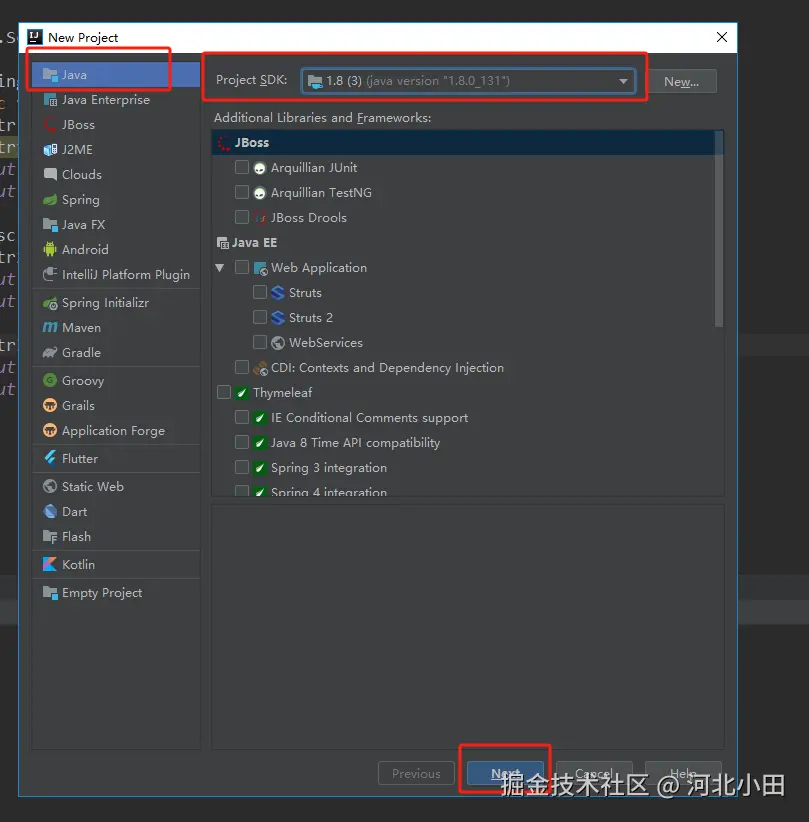Select the Kotlin logo icon

[x=50, y=565]
